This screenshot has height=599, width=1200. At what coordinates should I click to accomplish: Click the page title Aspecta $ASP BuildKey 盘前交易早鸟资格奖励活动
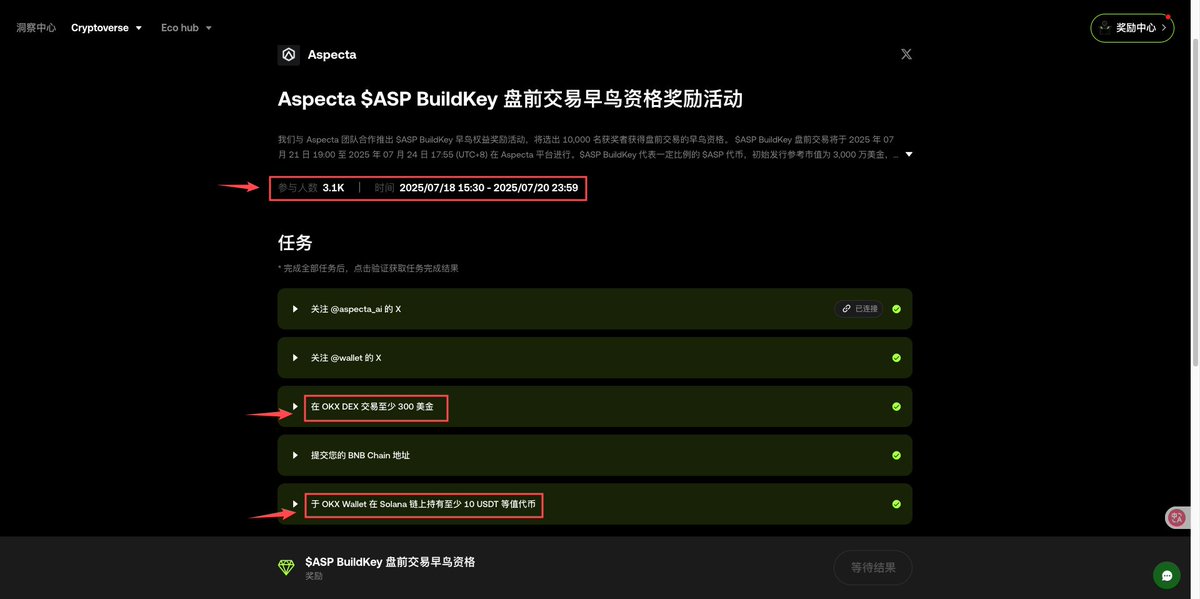(510, 99)
